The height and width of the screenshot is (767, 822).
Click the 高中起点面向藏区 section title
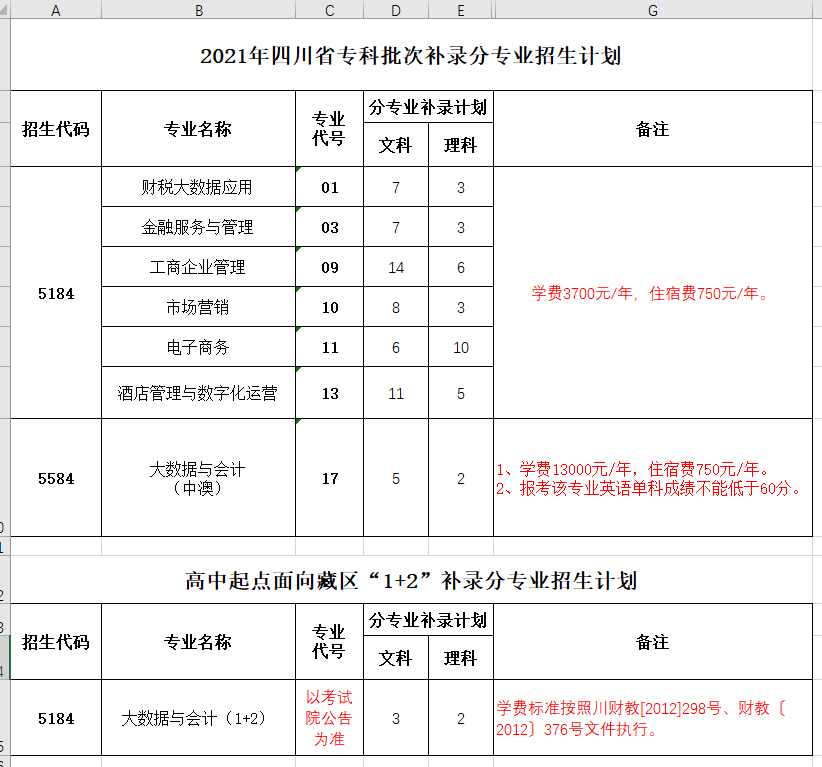(x=411, y=581)
